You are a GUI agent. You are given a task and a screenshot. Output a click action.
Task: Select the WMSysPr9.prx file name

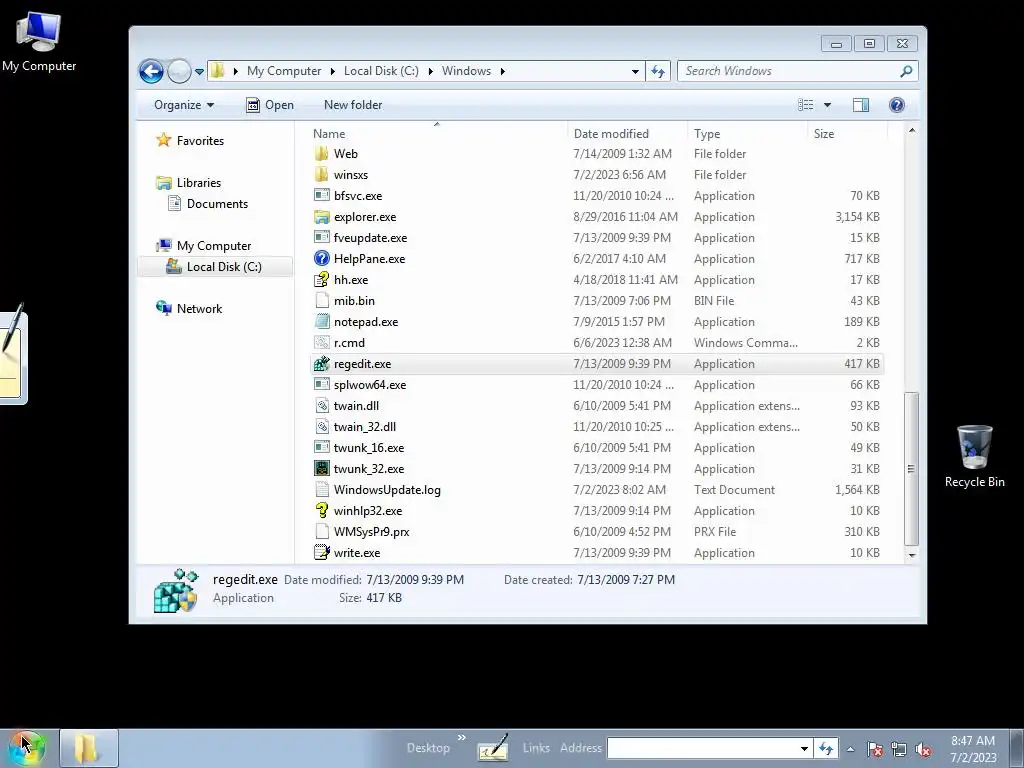pyautogui.click(x=371, y=532)
